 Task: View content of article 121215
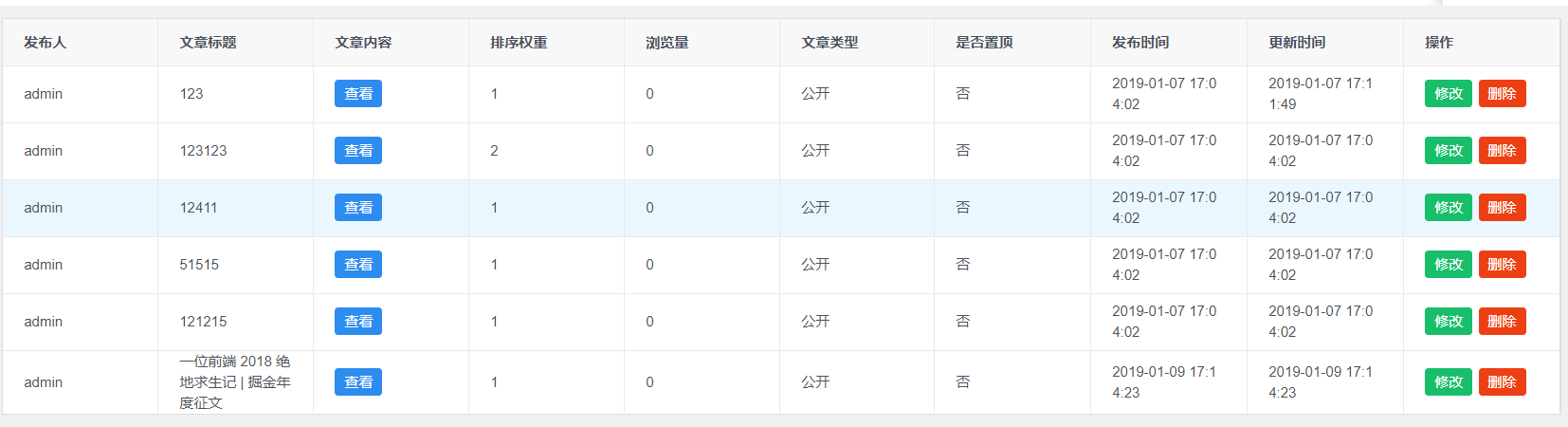pos(358,321)
